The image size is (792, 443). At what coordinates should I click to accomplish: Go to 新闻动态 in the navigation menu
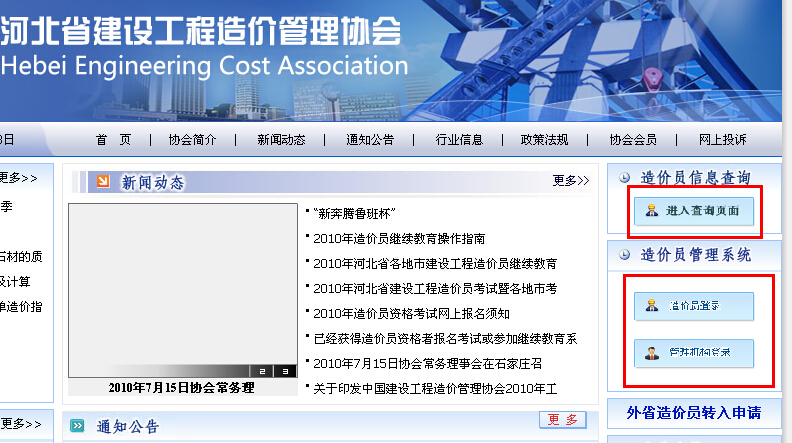coord(281,140)
